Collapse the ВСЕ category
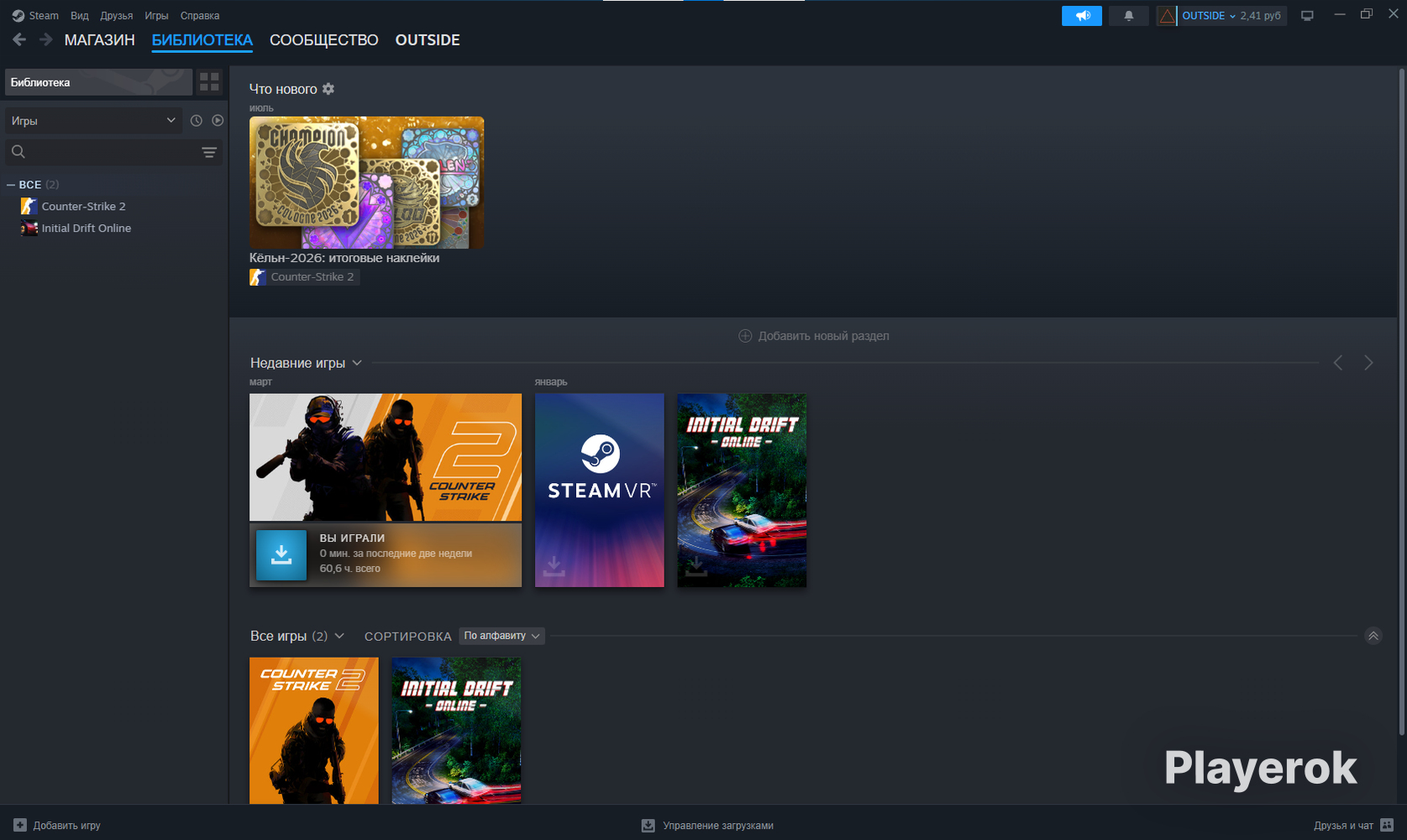 point(11,185)
